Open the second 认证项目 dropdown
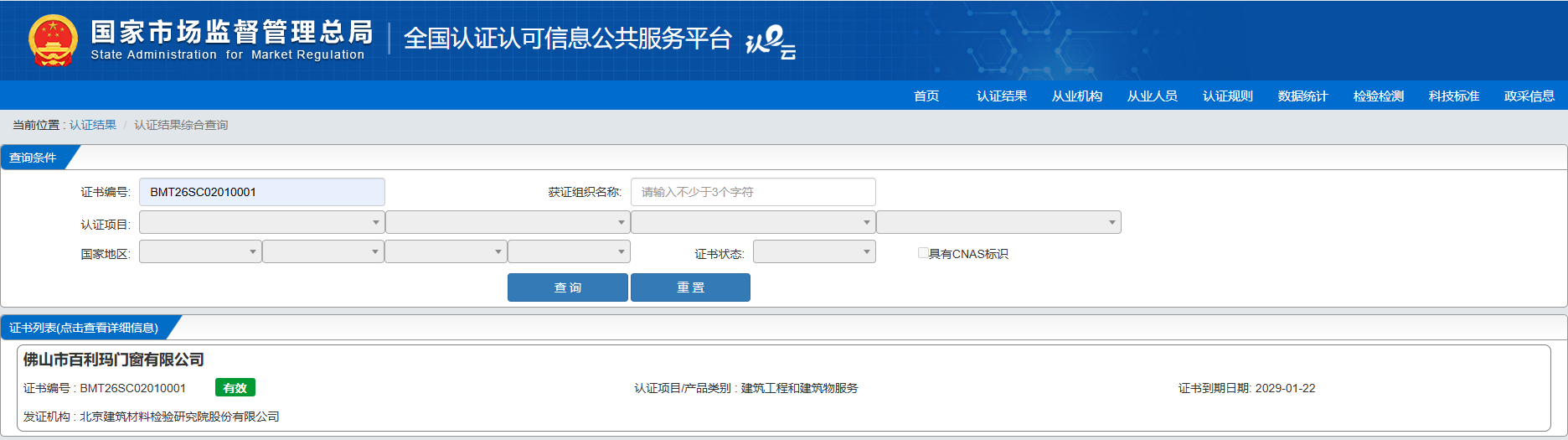Screen dimensions: 1568x440 click(507, 222)
